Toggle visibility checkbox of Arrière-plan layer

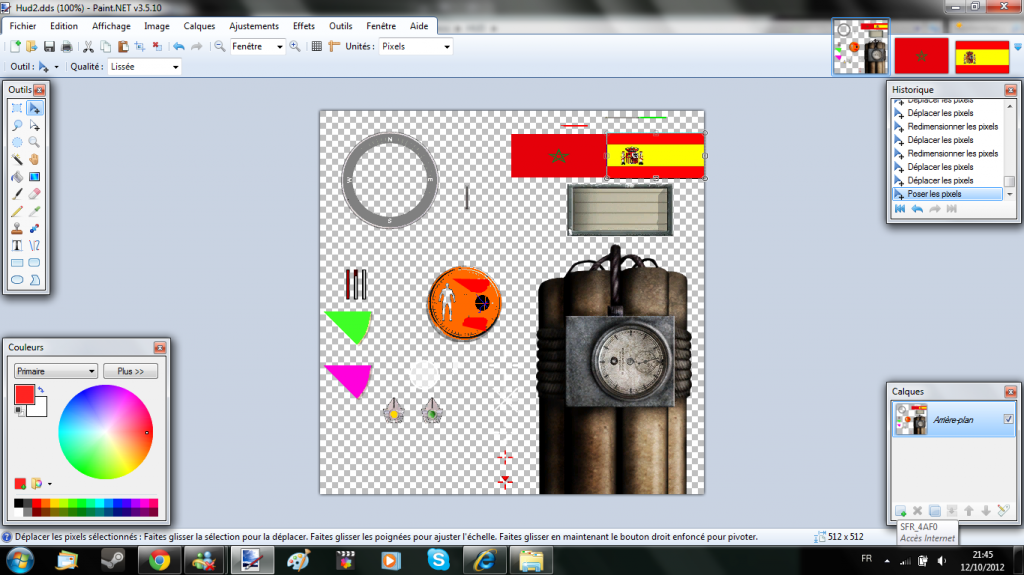click(x=1008, y=419)
